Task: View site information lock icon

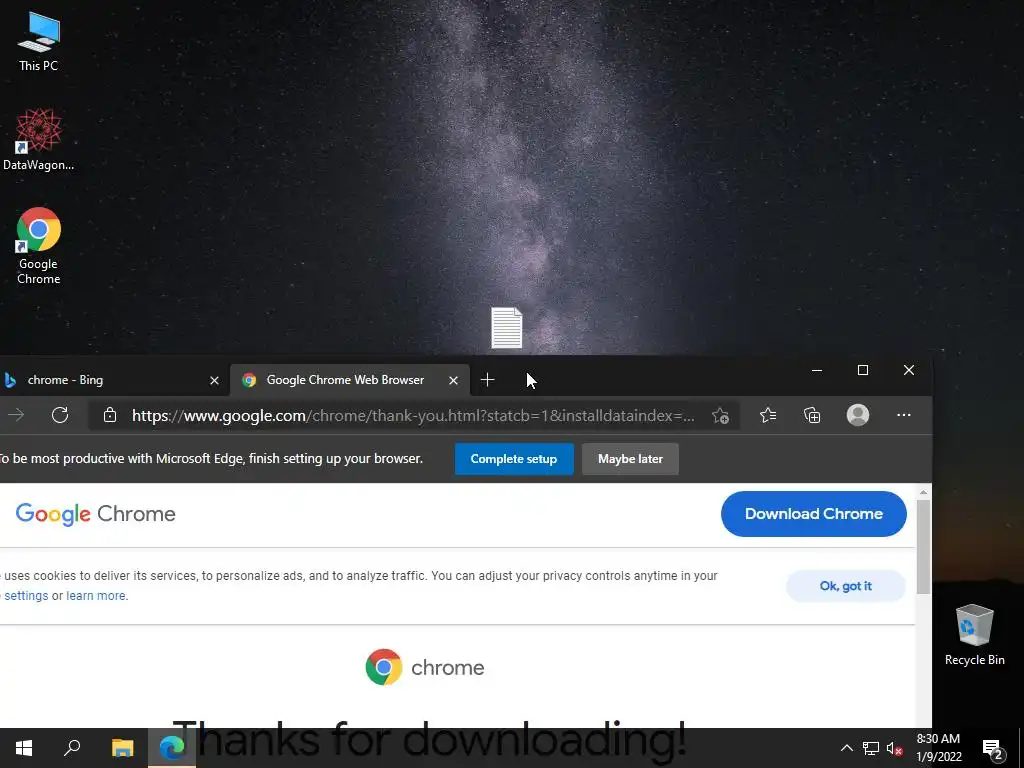Action: tap(110, 415)
